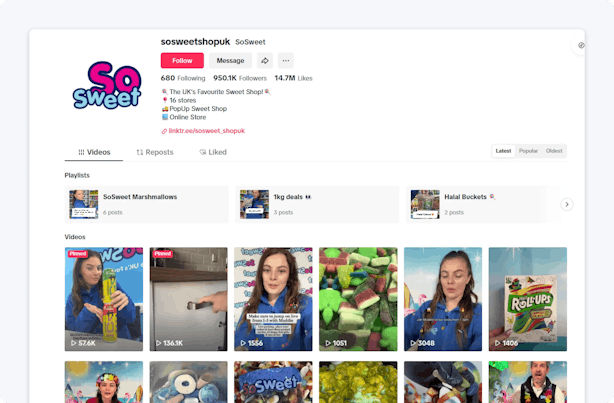Switch to the Reposts tab
614x403 pixels.
click(155, 152)
